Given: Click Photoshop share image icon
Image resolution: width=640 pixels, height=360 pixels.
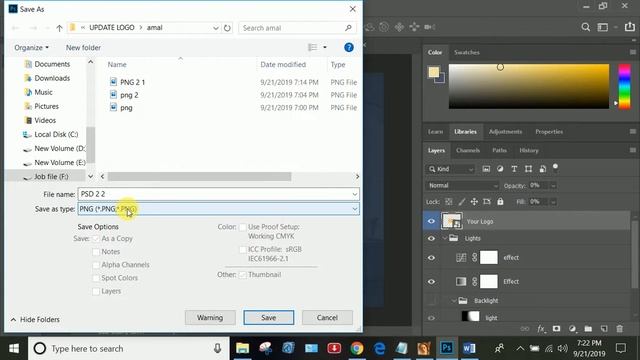Looking at the screenshot, I should [630, 27].
